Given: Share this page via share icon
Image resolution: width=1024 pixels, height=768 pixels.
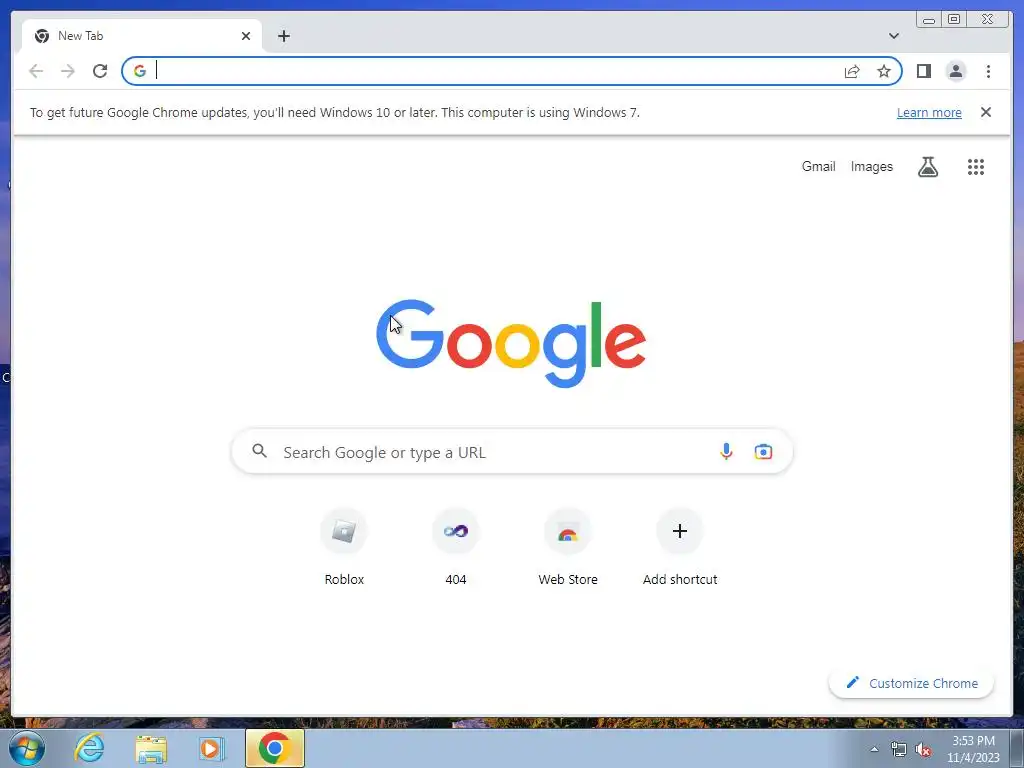Looking at the screenshot, I should [x=852, y=71].
